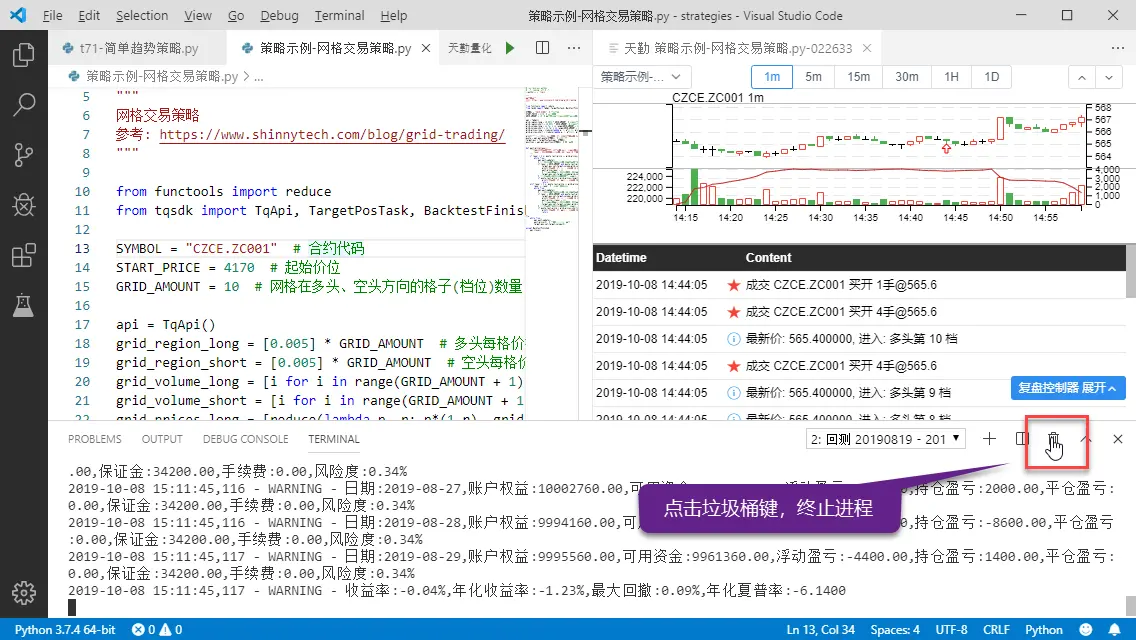Open Manage gear settings icon
This screenshot has width=1136, height=640.
(x=24, y=592)
